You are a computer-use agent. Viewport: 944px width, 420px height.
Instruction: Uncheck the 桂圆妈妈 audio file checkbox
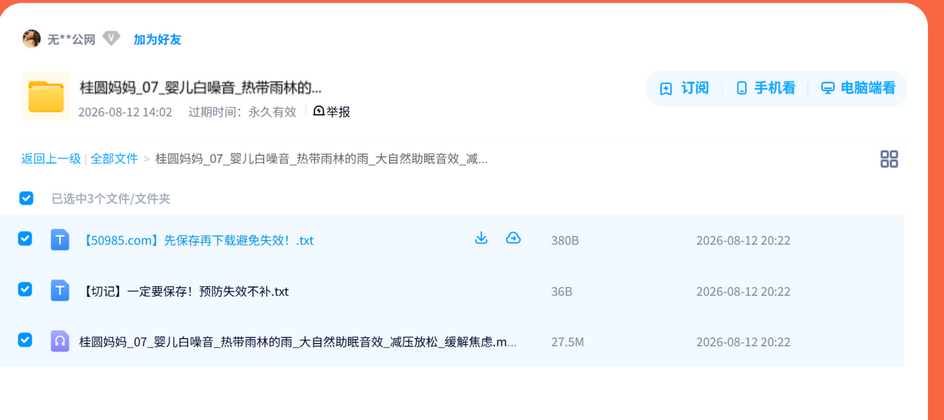(25, 340)
